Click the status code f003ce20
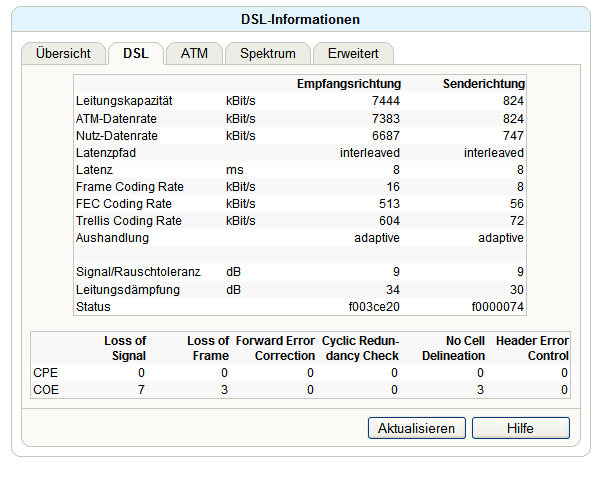Screen dimensions: 596x488 pyautogui.click(x=374, y=307)
